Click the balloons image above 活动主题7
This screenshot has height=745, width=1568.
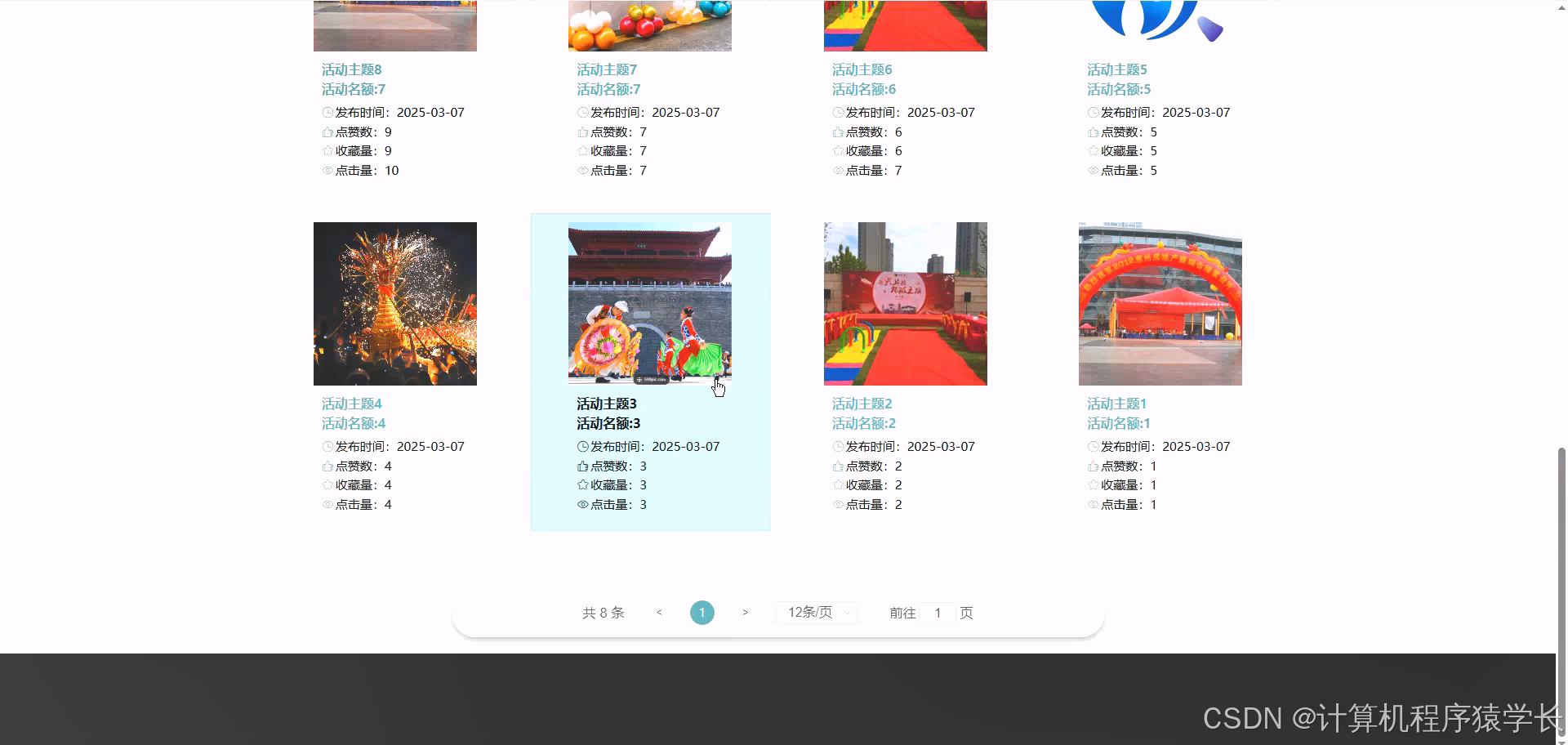(x=650, y=25)
